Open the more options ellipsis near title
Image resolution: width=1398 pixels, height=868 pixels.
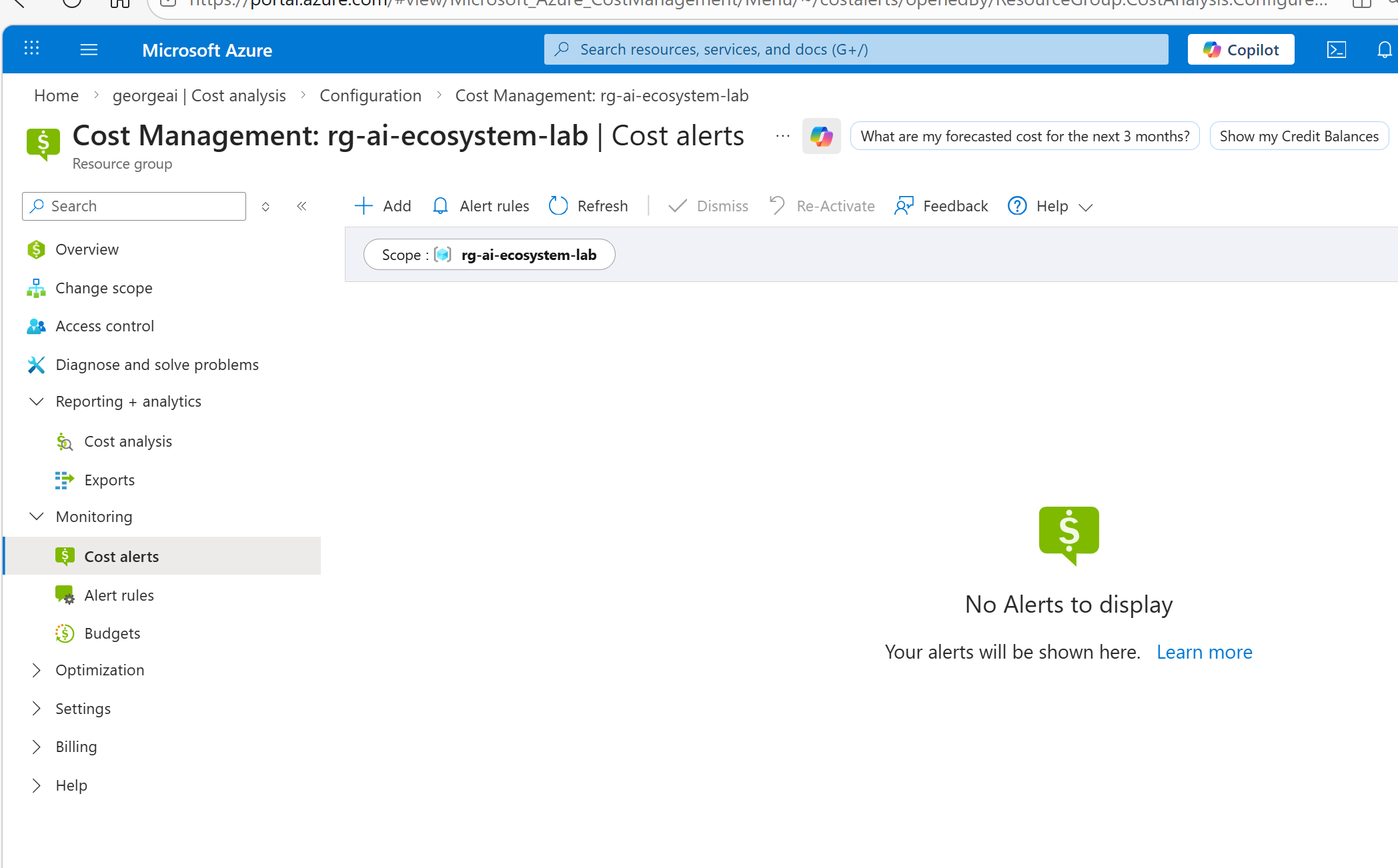(x=782, y=136)
